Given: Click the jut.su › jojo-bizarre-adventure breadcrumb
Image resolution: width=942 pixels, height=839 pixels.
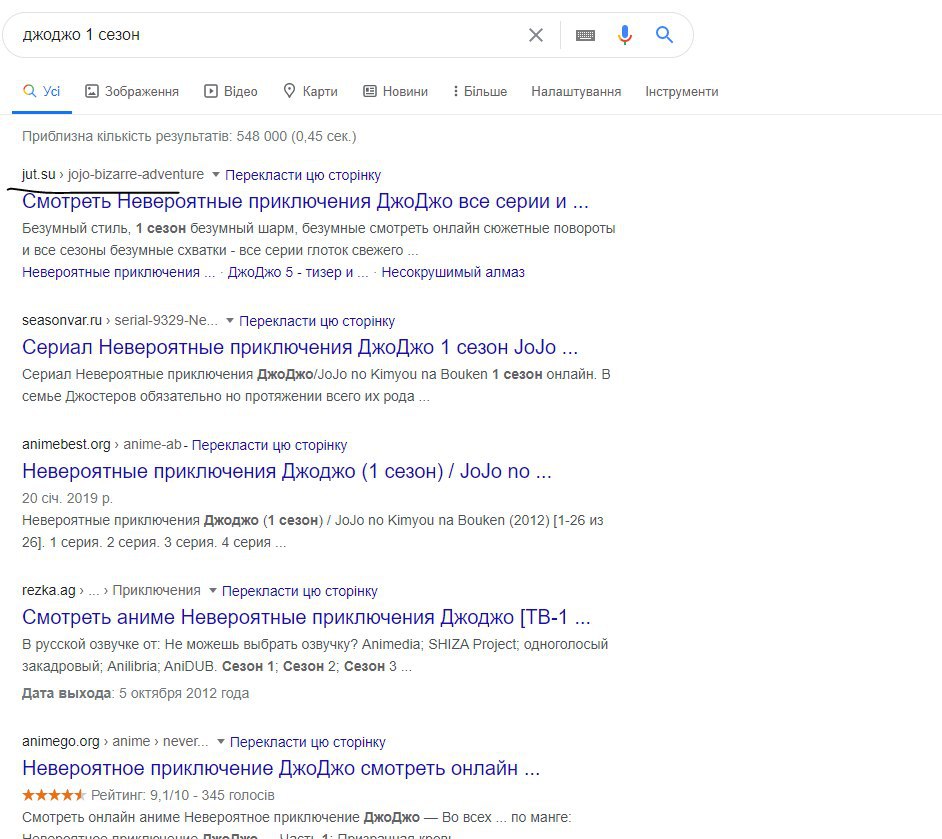Looking at the screenshot, I should pyautogui.click(x=113, y=174).
